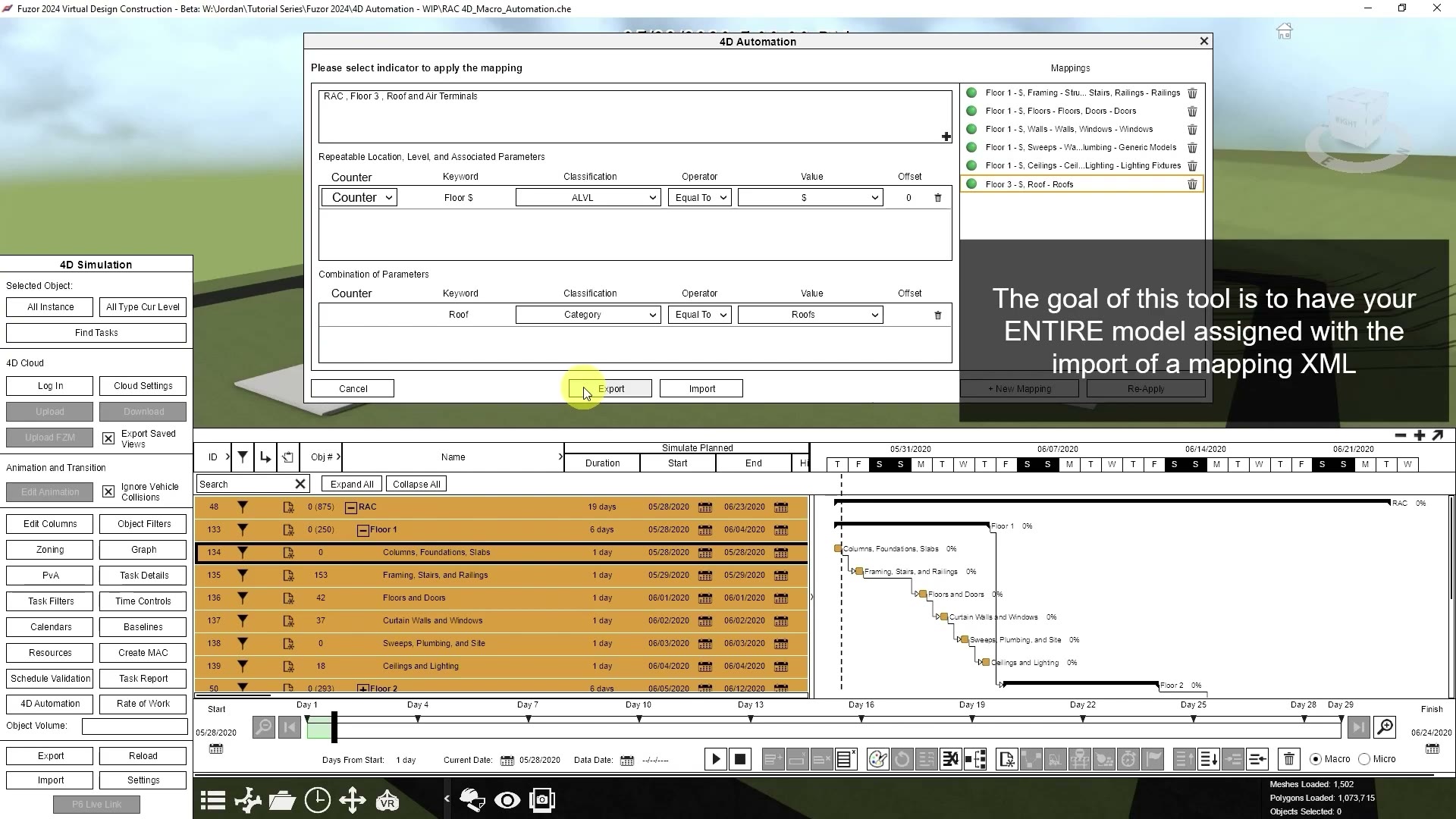Open the Zoning panel

tap(50, 549)
